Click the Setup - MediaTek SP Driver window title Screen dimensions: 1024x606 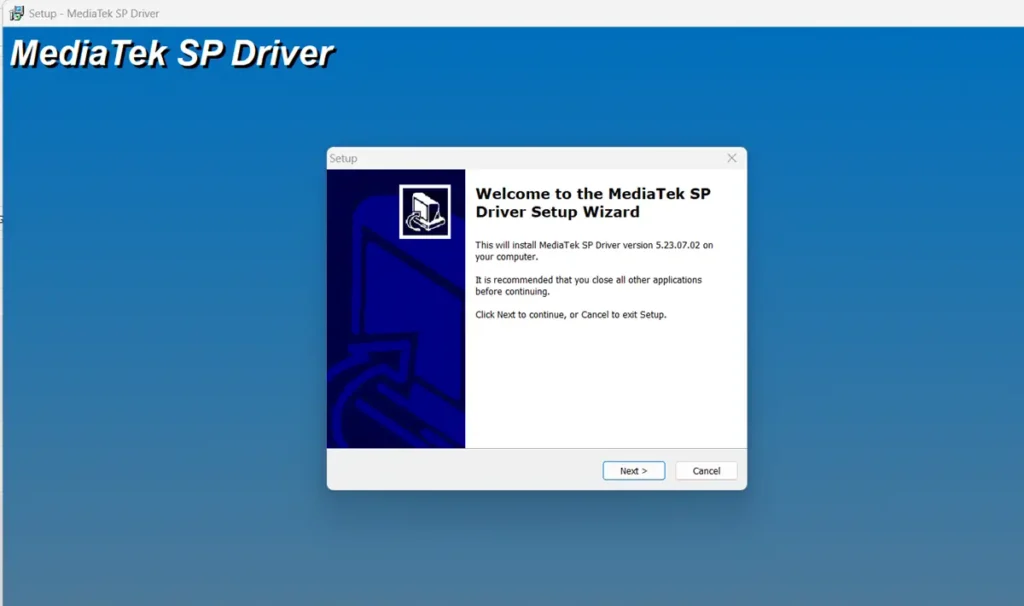click(97, 14)
